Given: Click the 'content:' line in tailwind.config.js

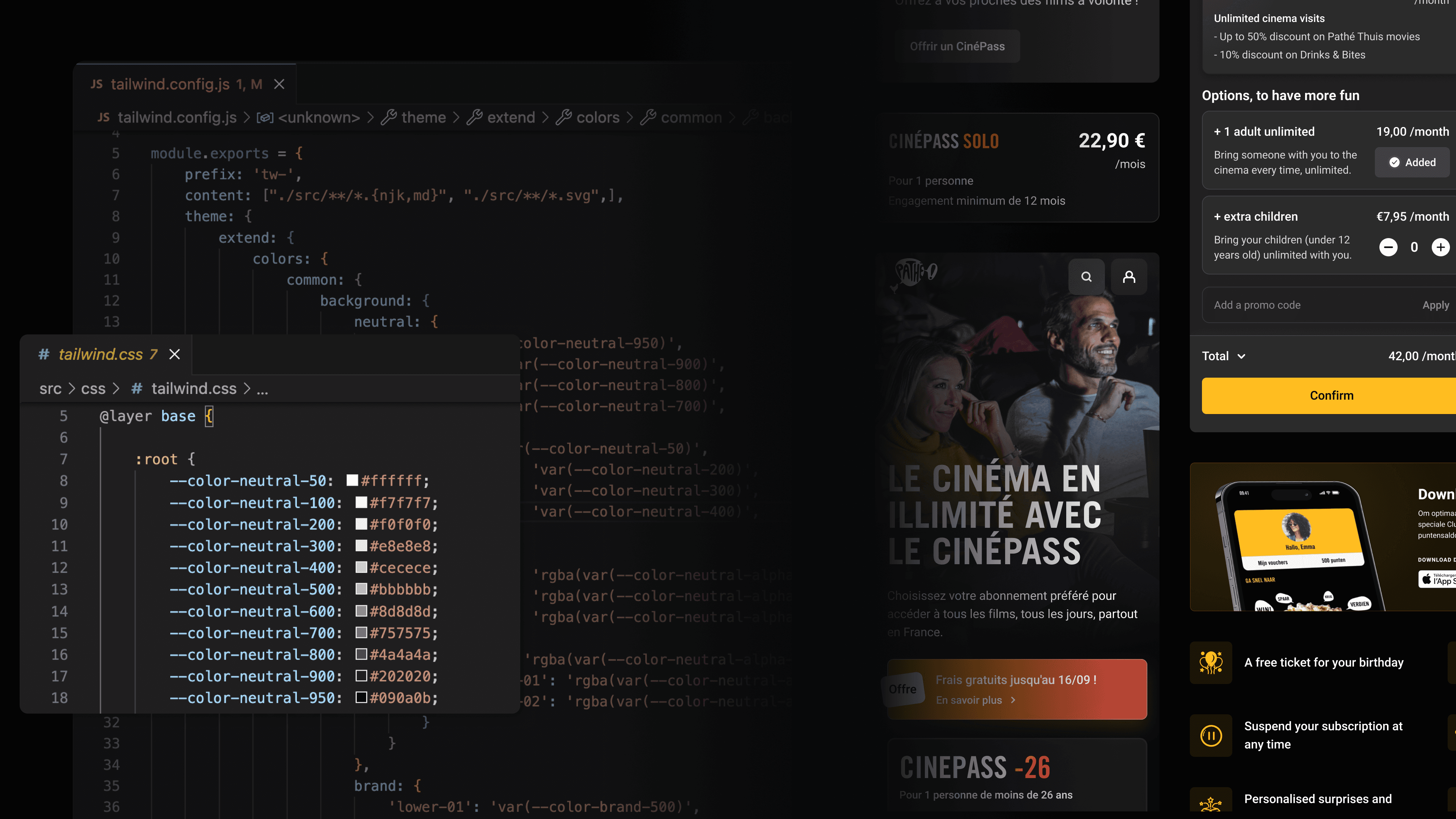Looking at the screenshot, I should tap(404, 196).
